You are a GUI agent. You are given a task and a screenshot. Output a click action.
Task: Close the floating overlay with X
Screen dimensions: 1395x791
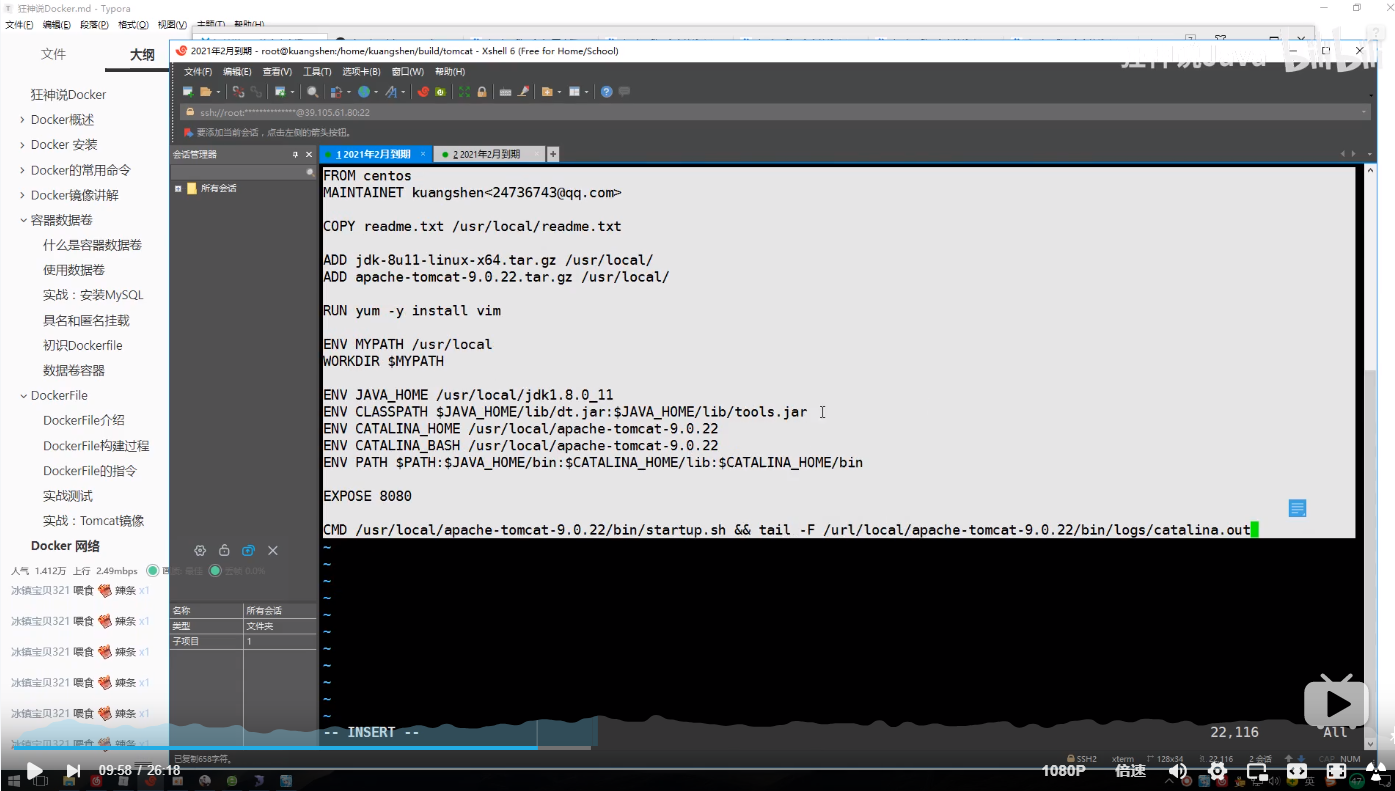(x=273, y=550)
